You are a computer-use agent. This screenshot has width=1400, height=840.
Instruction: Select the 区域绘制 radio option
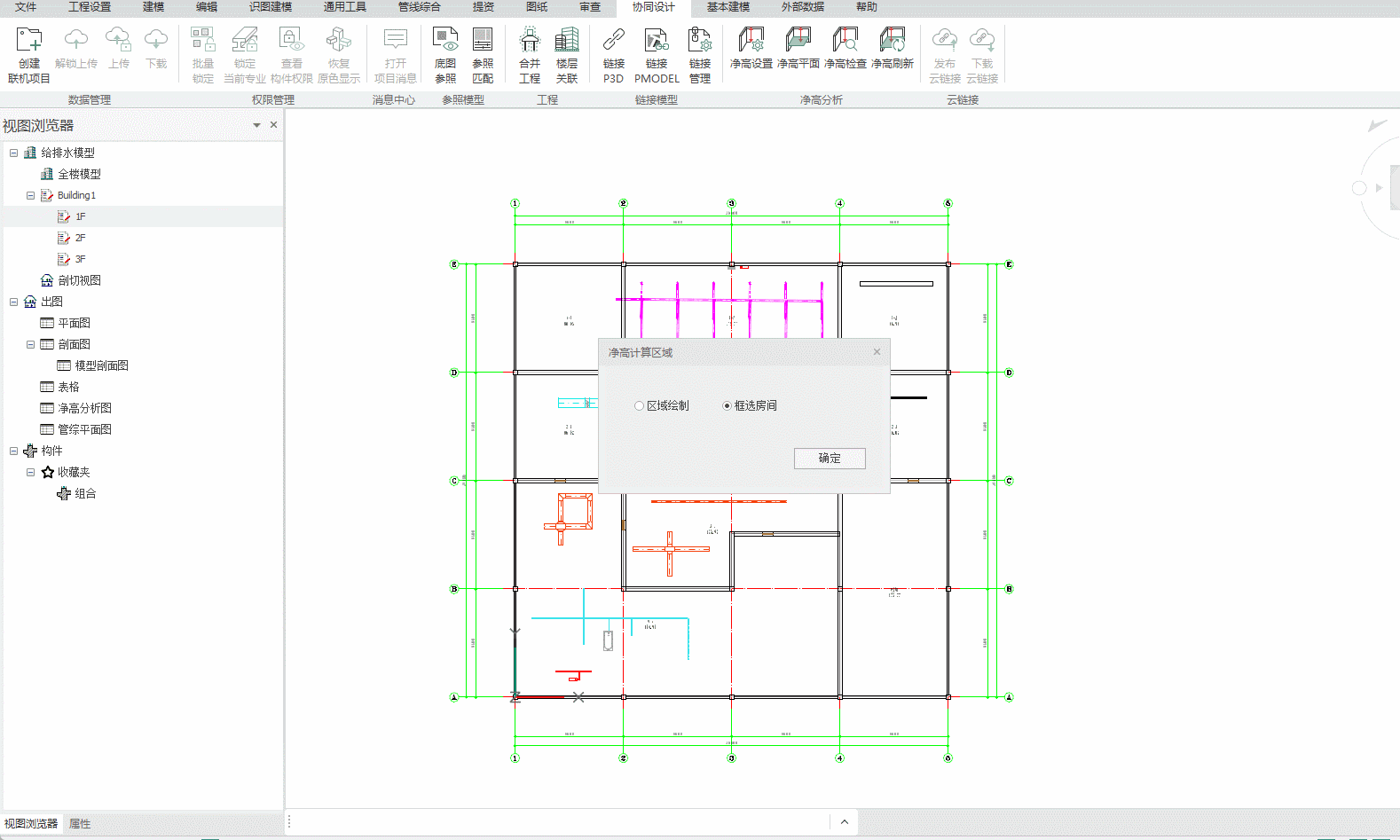pos(639,406)
